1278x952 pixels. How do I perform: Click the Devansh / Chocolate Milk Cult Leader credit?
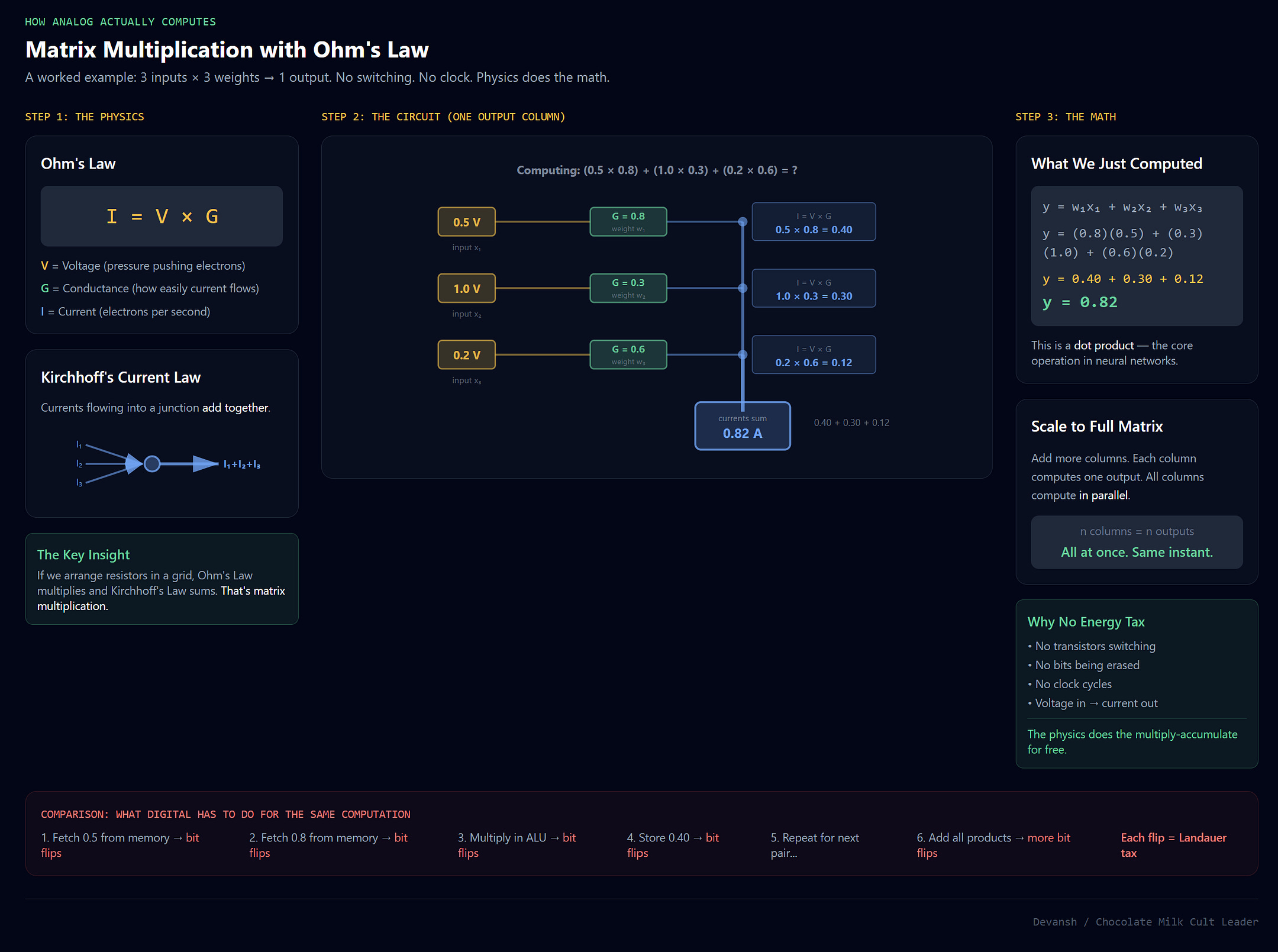[1145, 922]
